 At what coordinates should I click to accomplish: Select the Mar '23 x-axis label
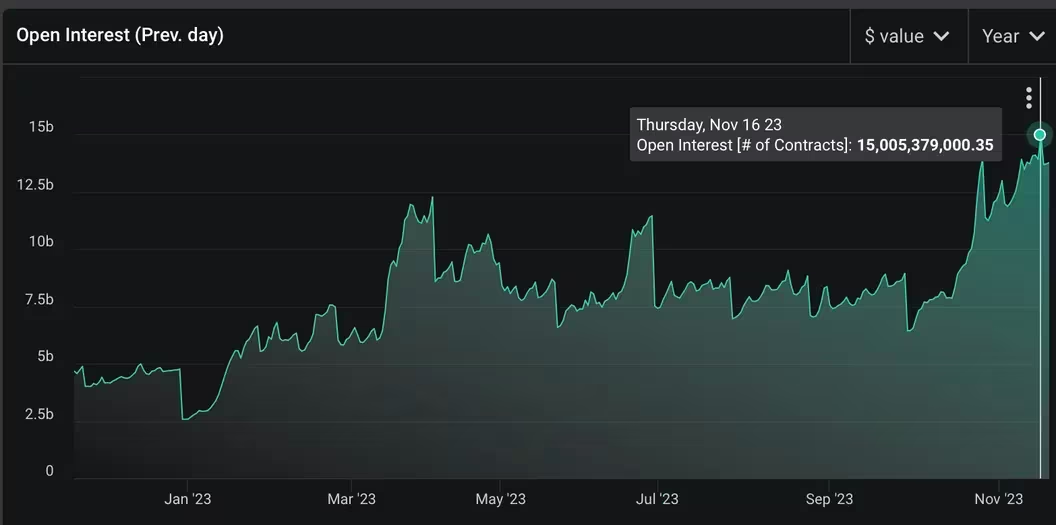(351, 499)
